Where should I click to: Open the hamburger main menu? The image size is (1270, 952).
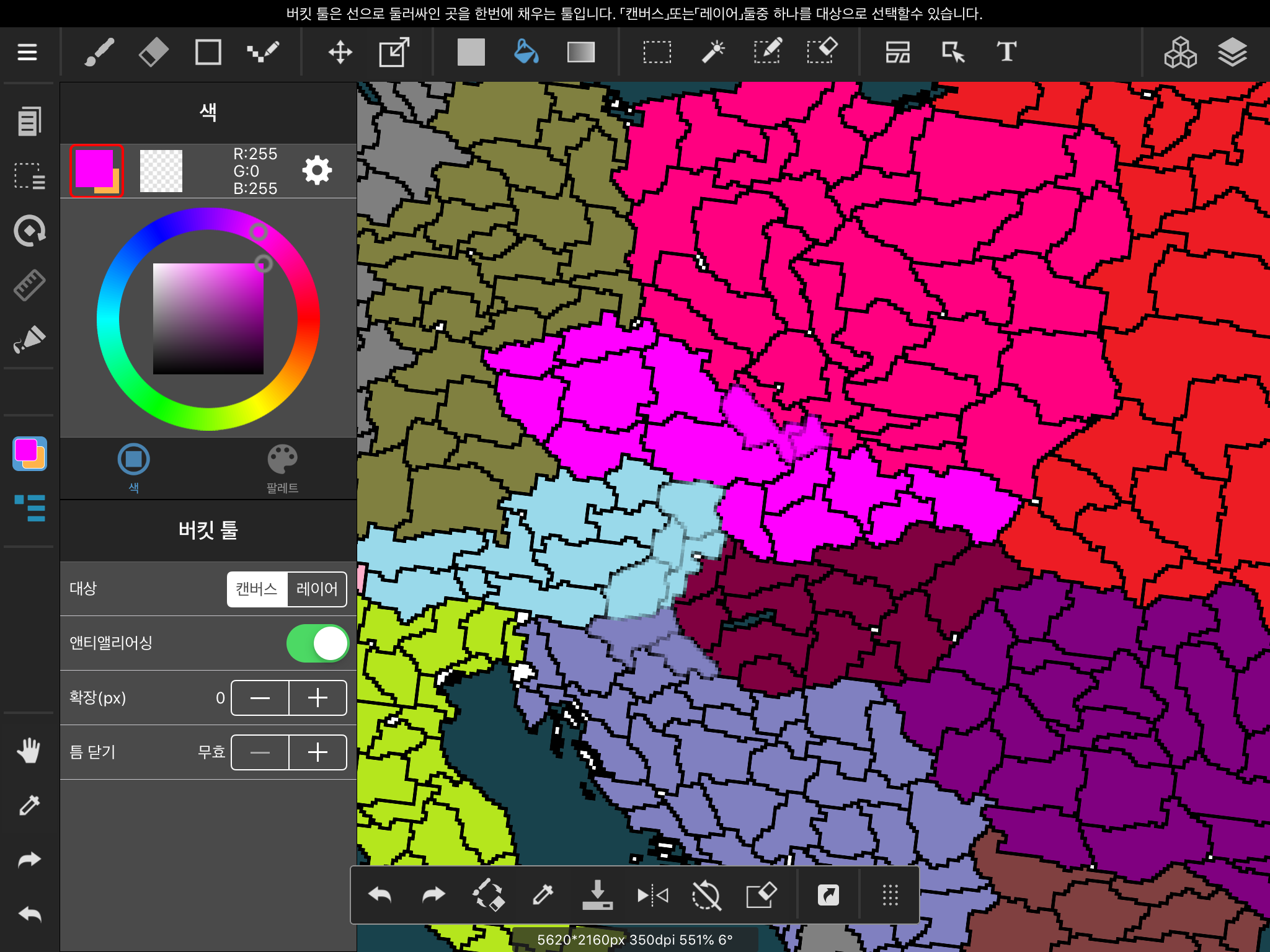click(27, 52)
